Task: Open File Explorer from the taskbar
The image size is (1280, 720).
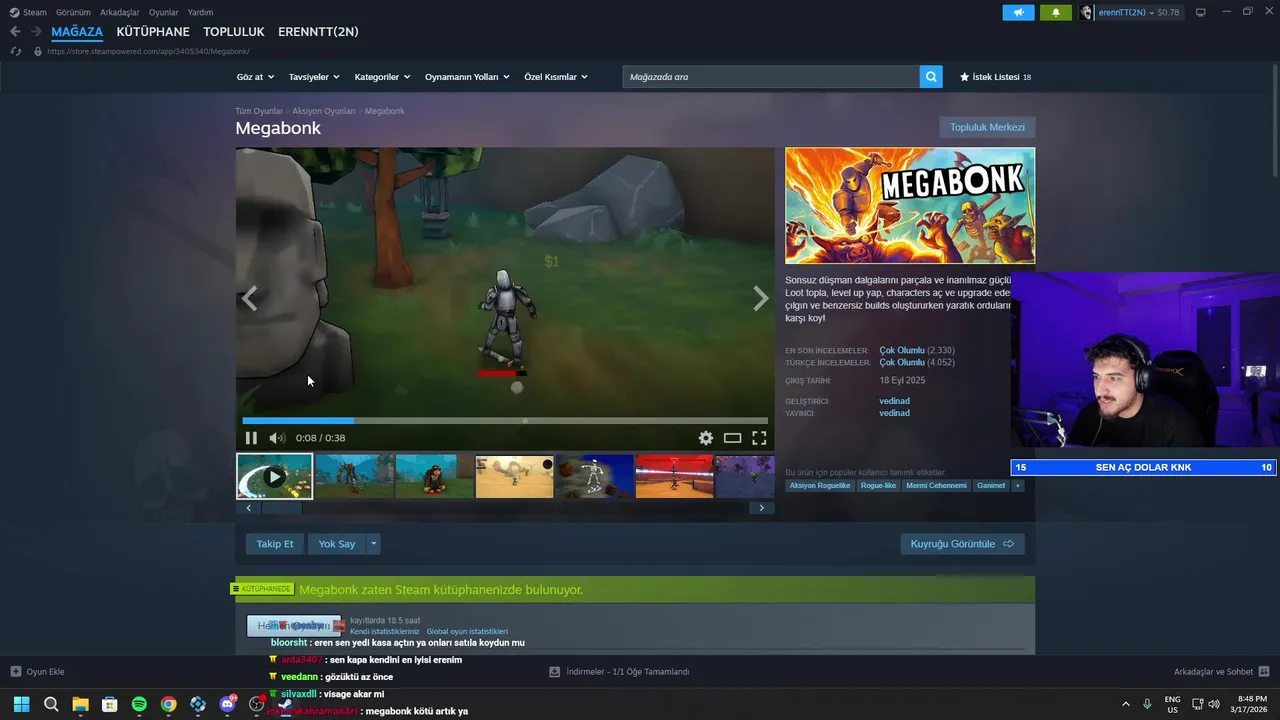Action: coord(80,704)
